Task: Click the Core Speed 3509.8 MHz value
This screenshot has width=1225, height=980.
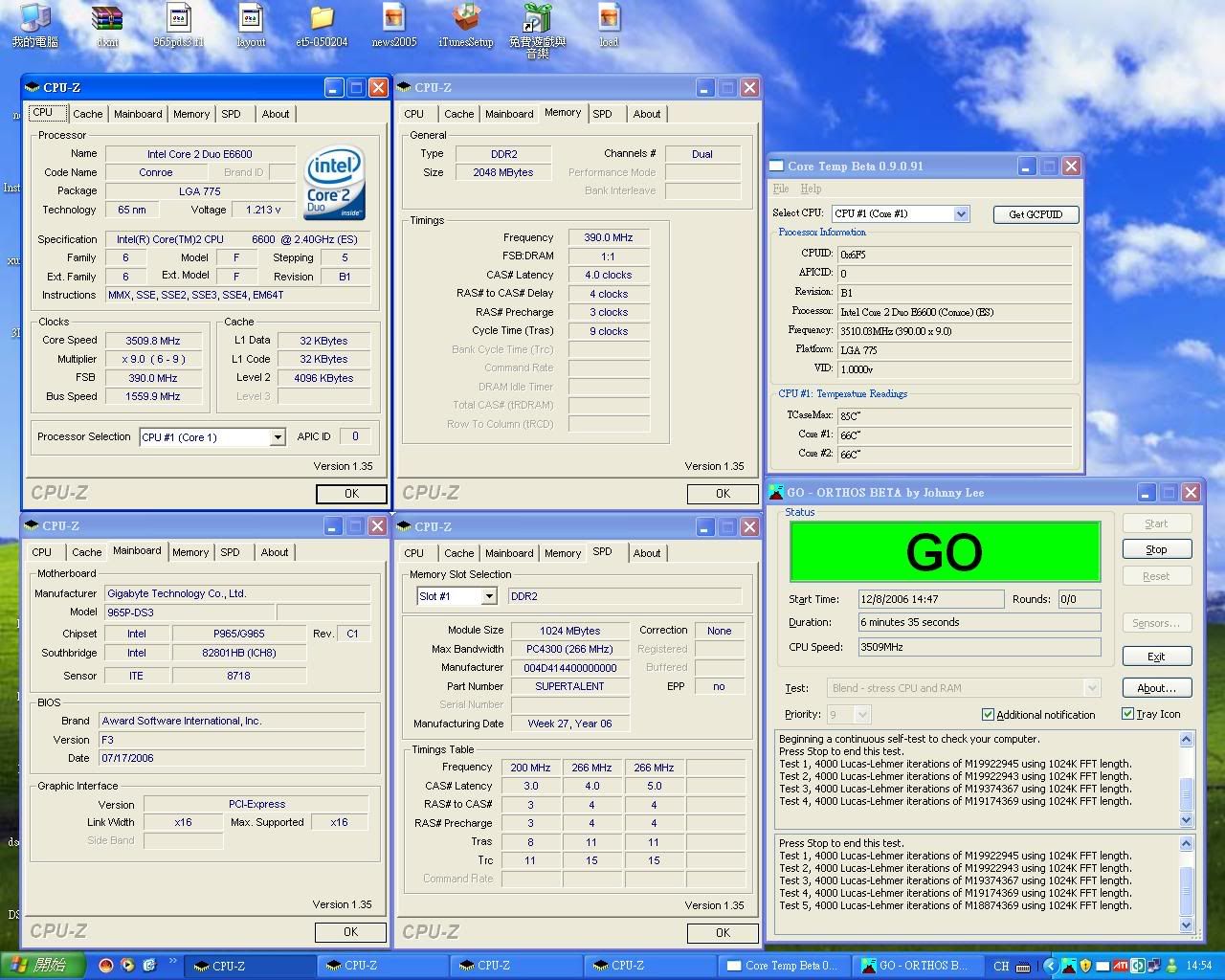Action: (x=153, y=341)
